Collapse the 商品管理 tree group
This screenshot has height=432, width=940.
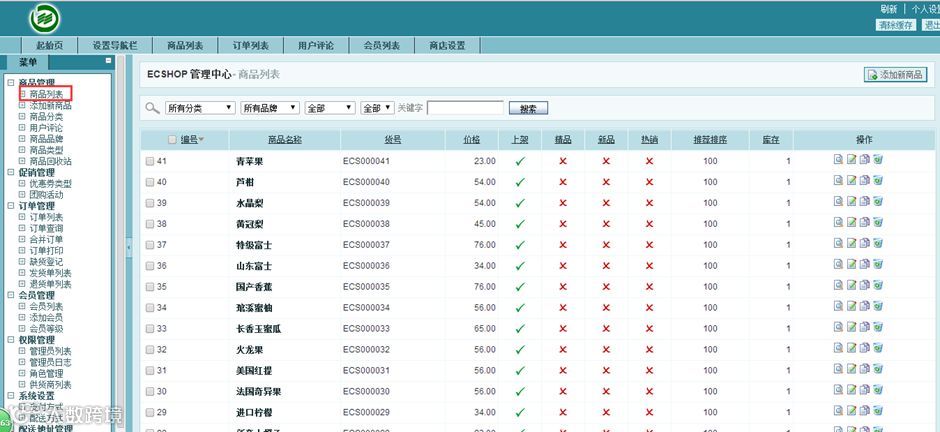click(11, 82)
